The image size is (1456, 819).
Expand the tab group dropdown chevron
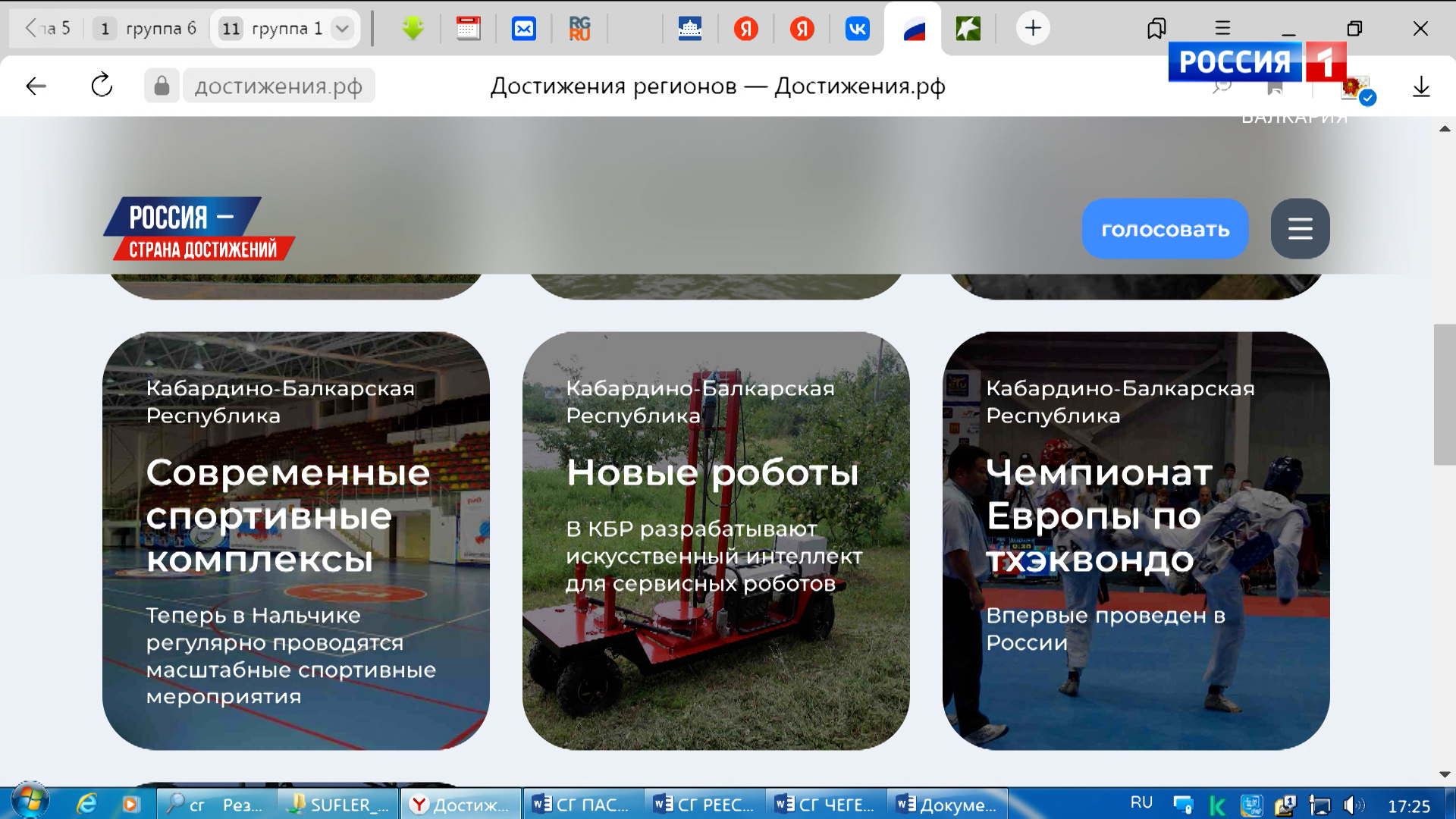click(343, 29)
